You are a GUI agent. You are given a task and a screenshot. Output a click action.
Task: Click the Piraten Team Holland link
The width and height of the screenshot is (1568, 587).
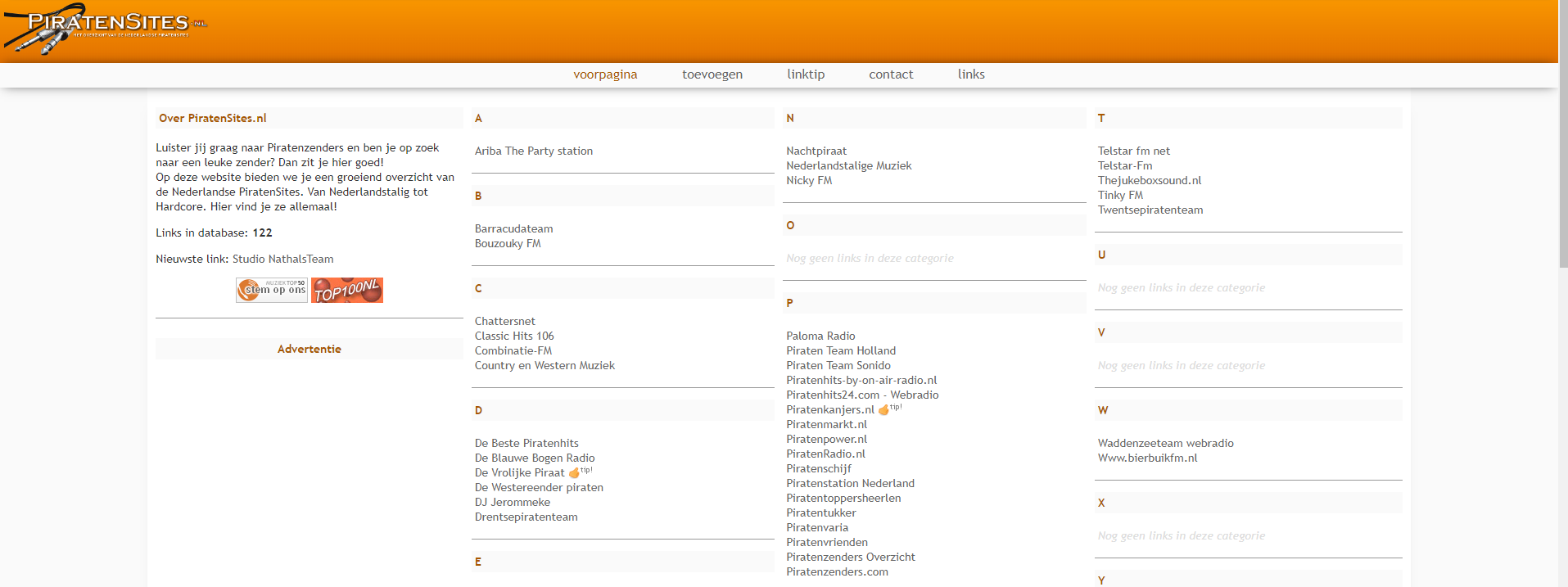pos(841,350)
